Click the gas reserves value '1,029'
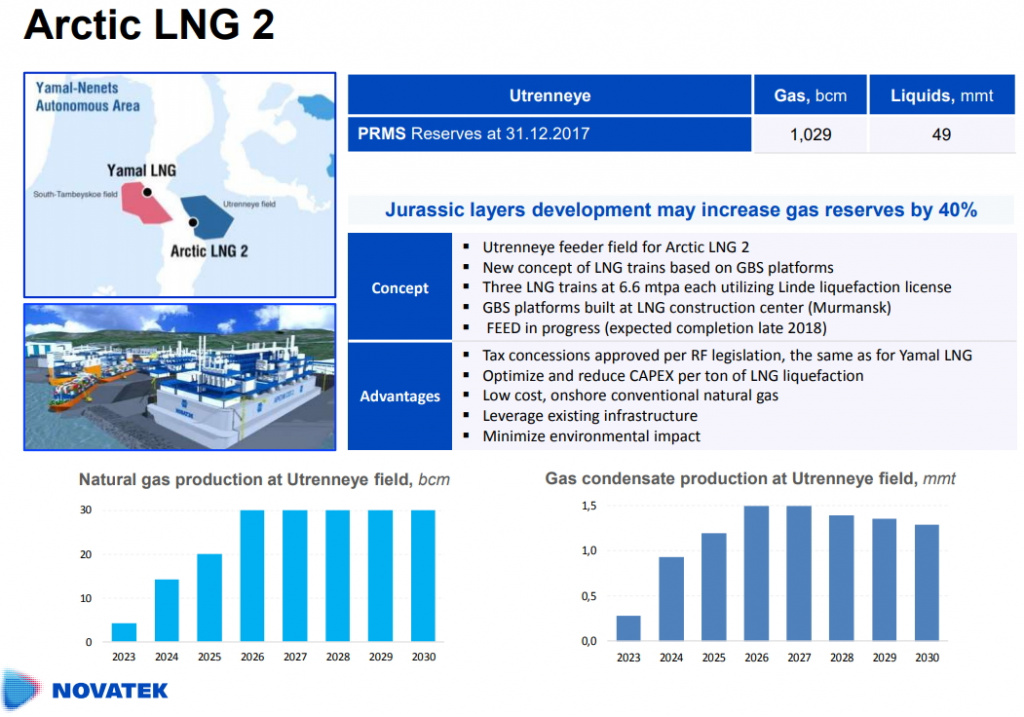The width and height of the screenshot is (1024, 717). click(810, 135)
